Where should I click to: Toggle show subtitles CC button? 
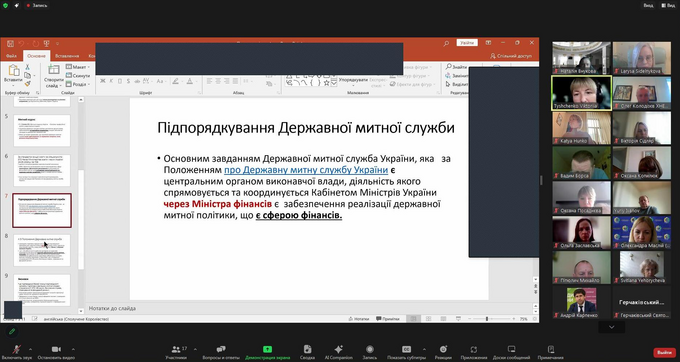[x=406, y=349]
